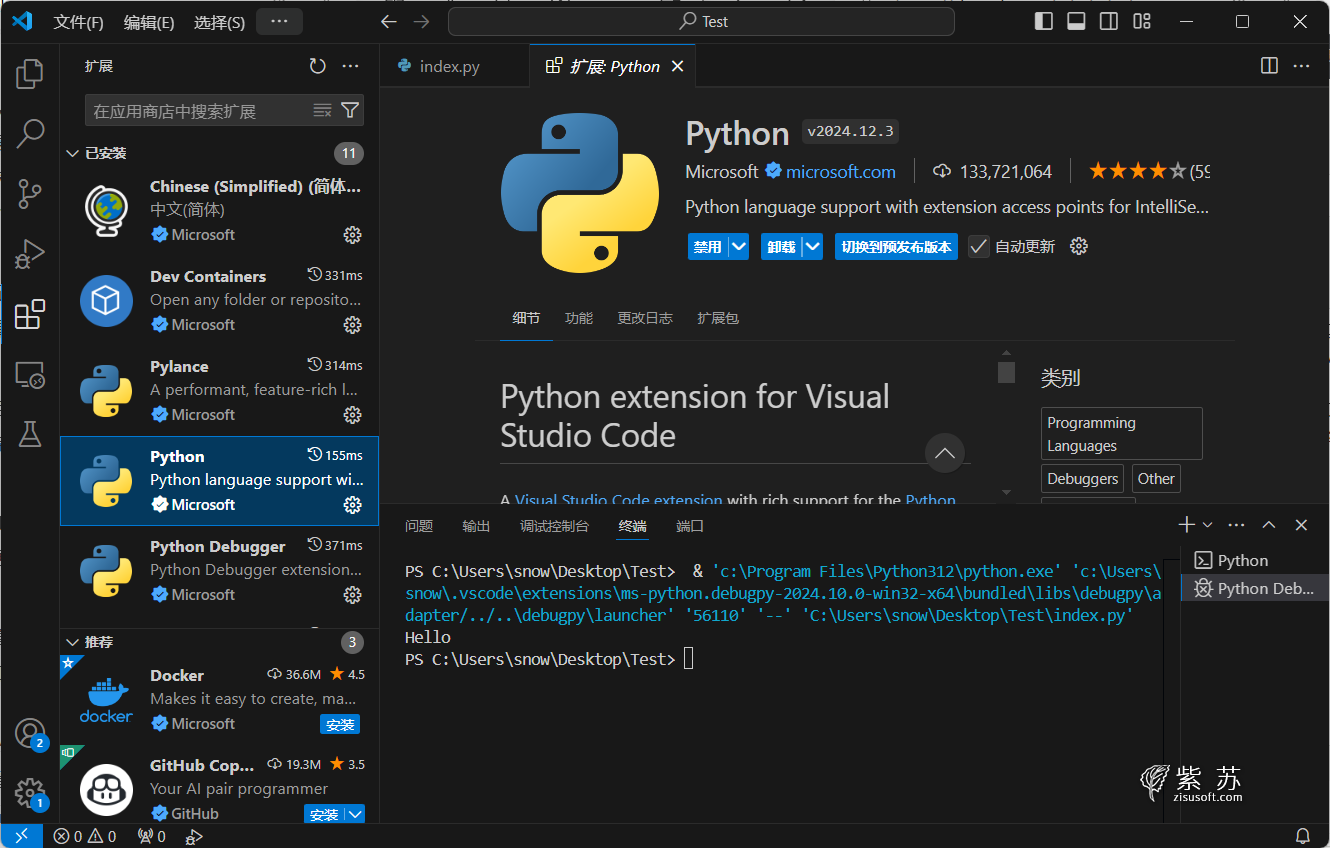
Task: Open the extension filter funnel
Action: pos(350,110)
